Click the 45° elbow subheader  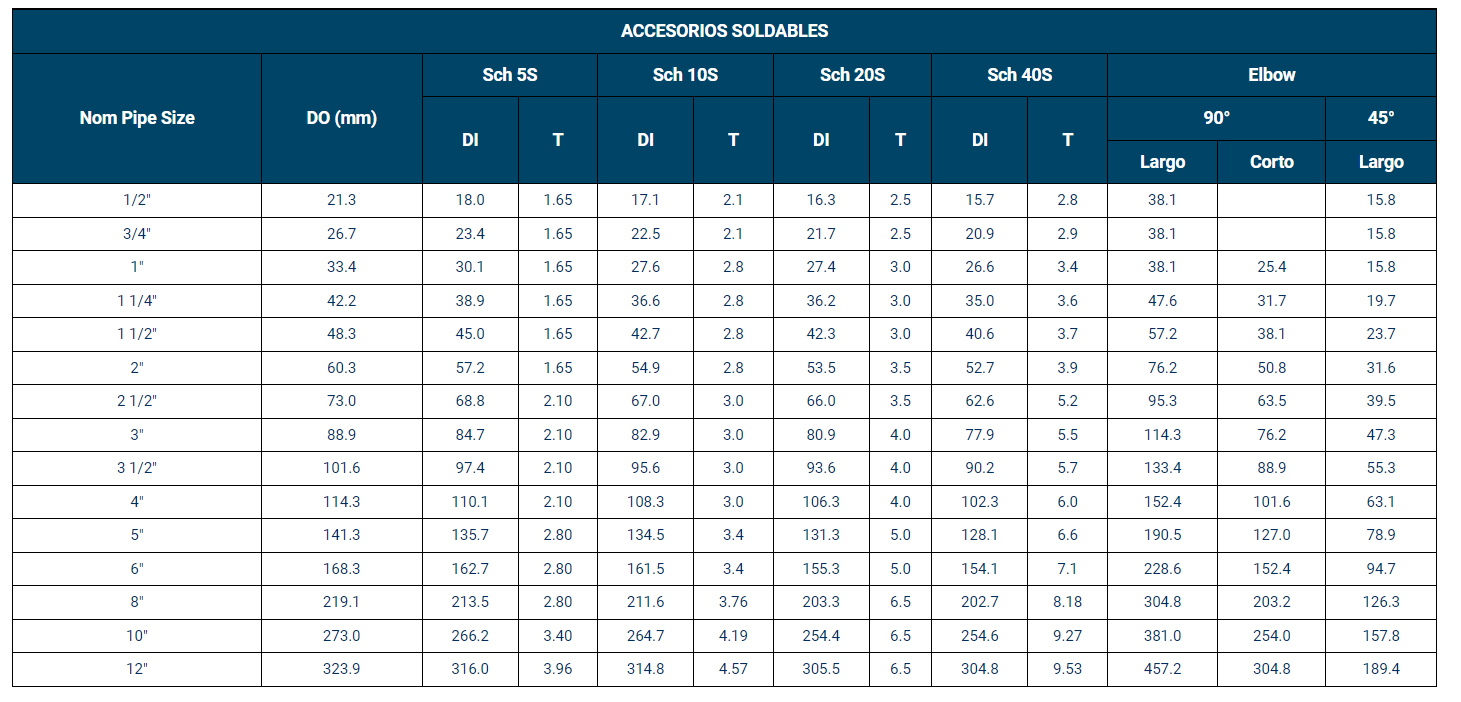click(1381, 118)
